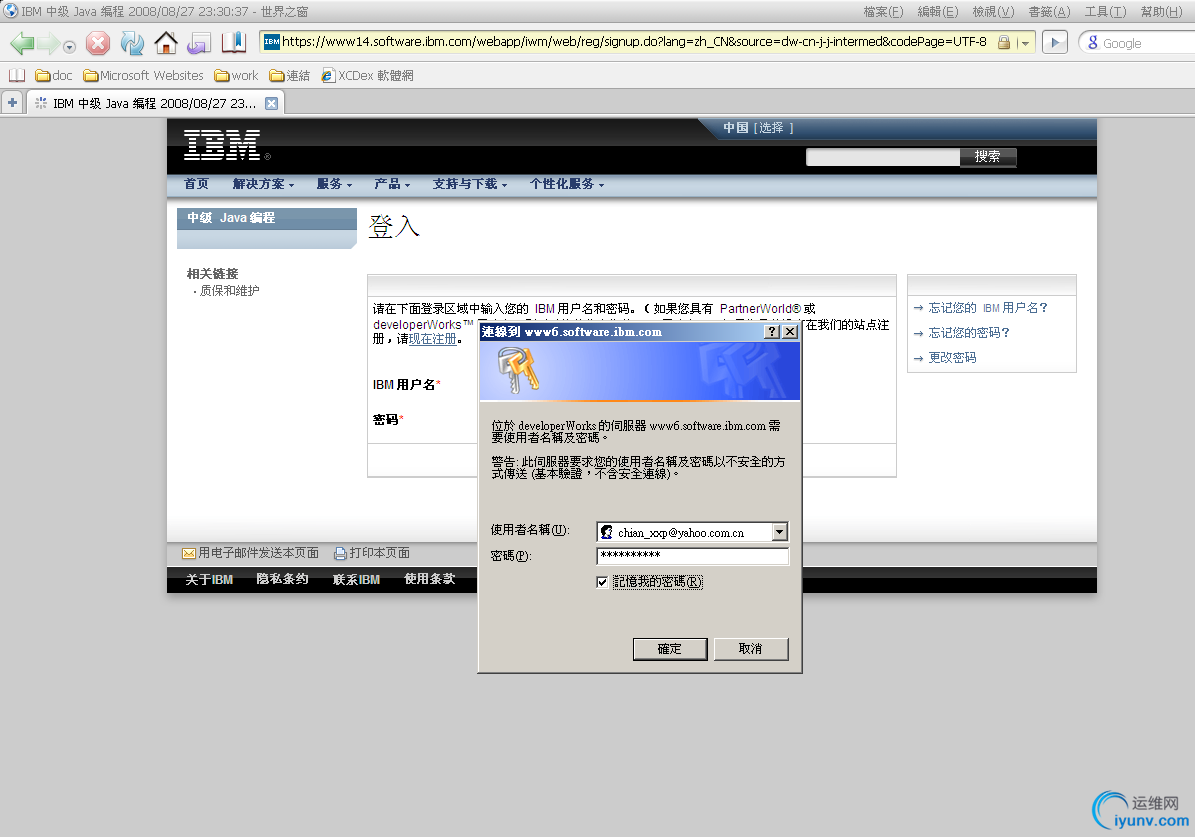The height and width of the screenshot is (837, 1195).
Task: Open the 書籤(A) menu
Action: click(1049, 11)
